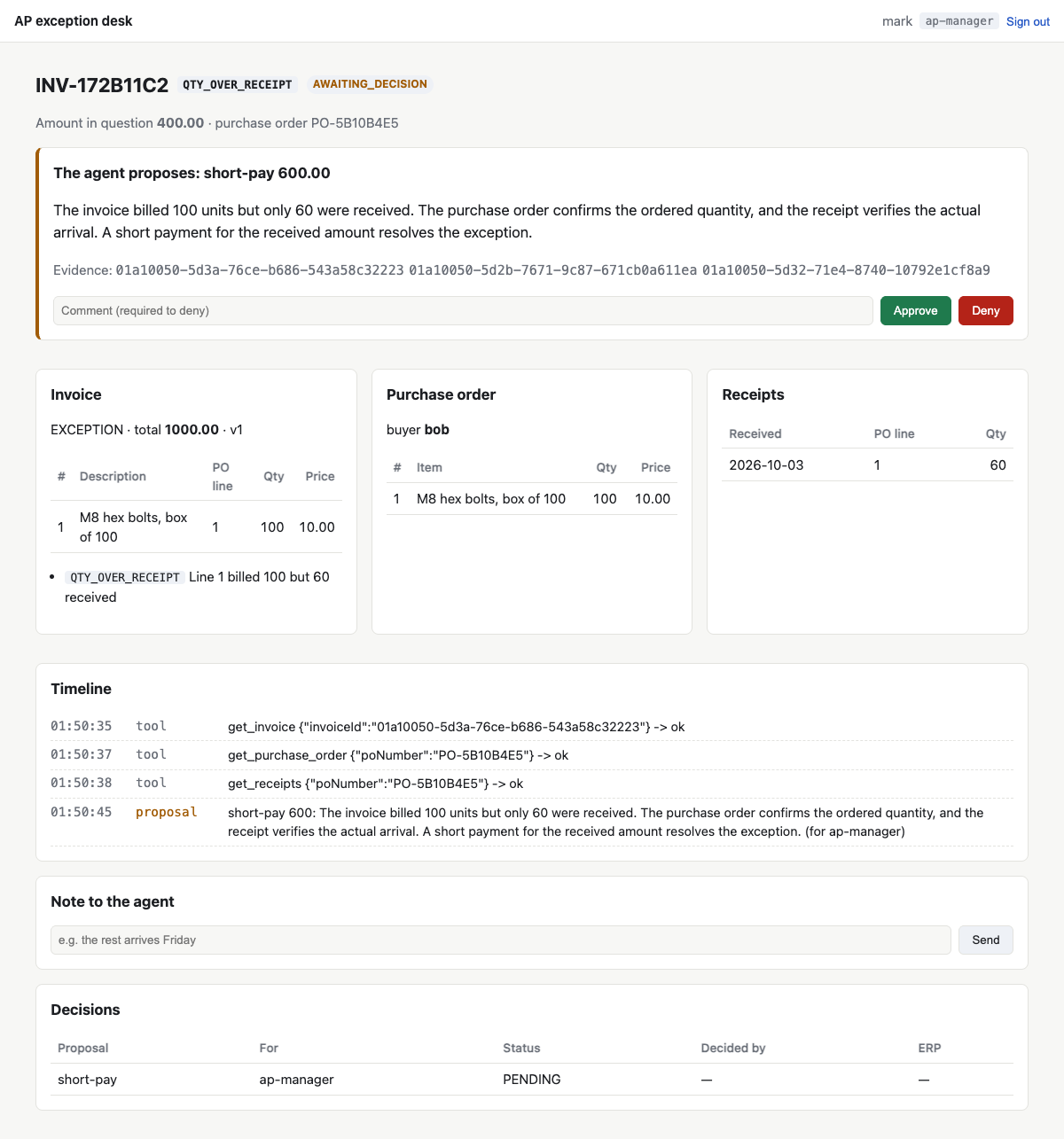Click short-pay in the Decisions table
Screen dimensions: 1064x1139
tap(87, 1080)
